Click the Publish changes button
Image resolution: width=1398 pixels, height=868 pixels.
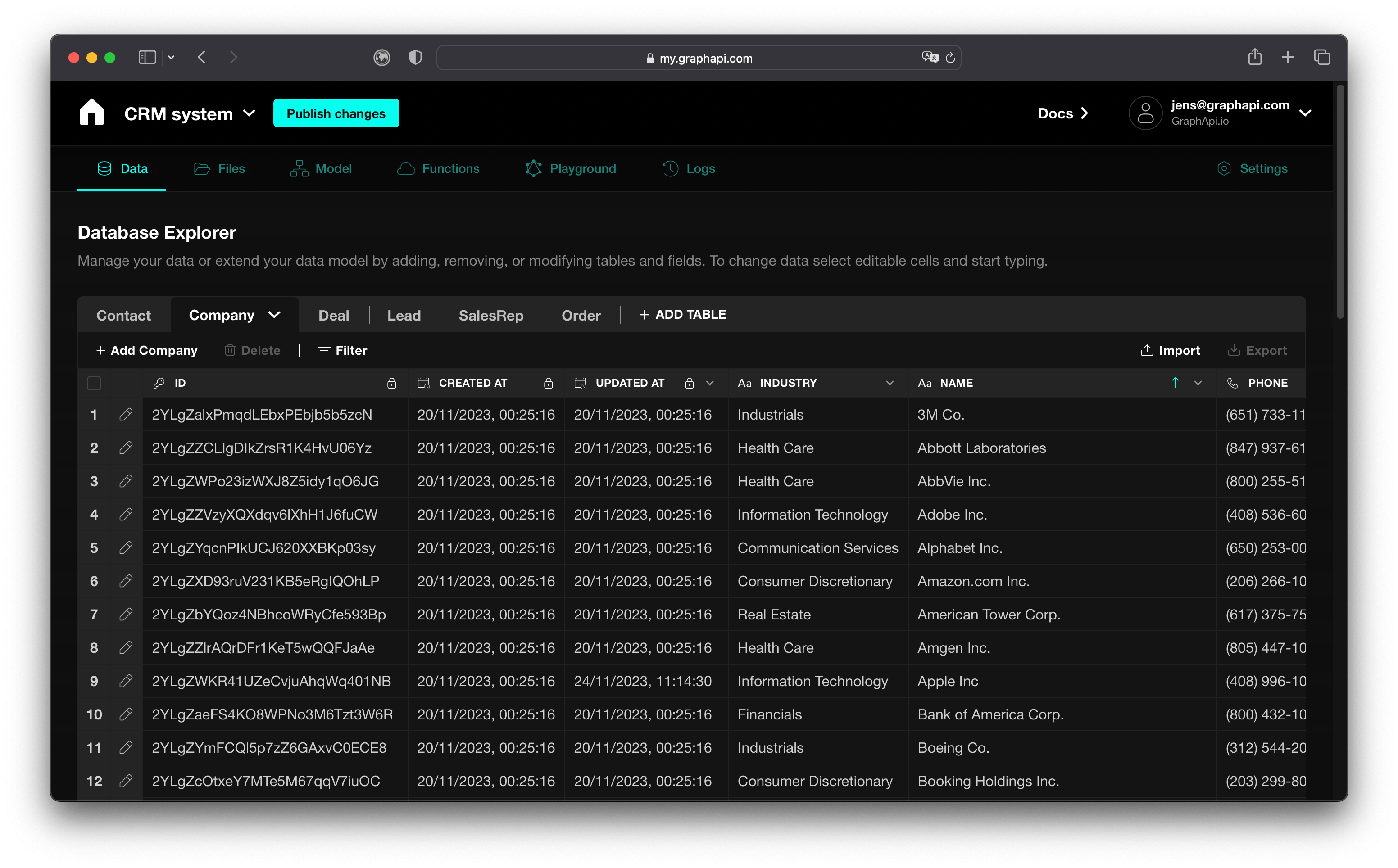(336, 113)
